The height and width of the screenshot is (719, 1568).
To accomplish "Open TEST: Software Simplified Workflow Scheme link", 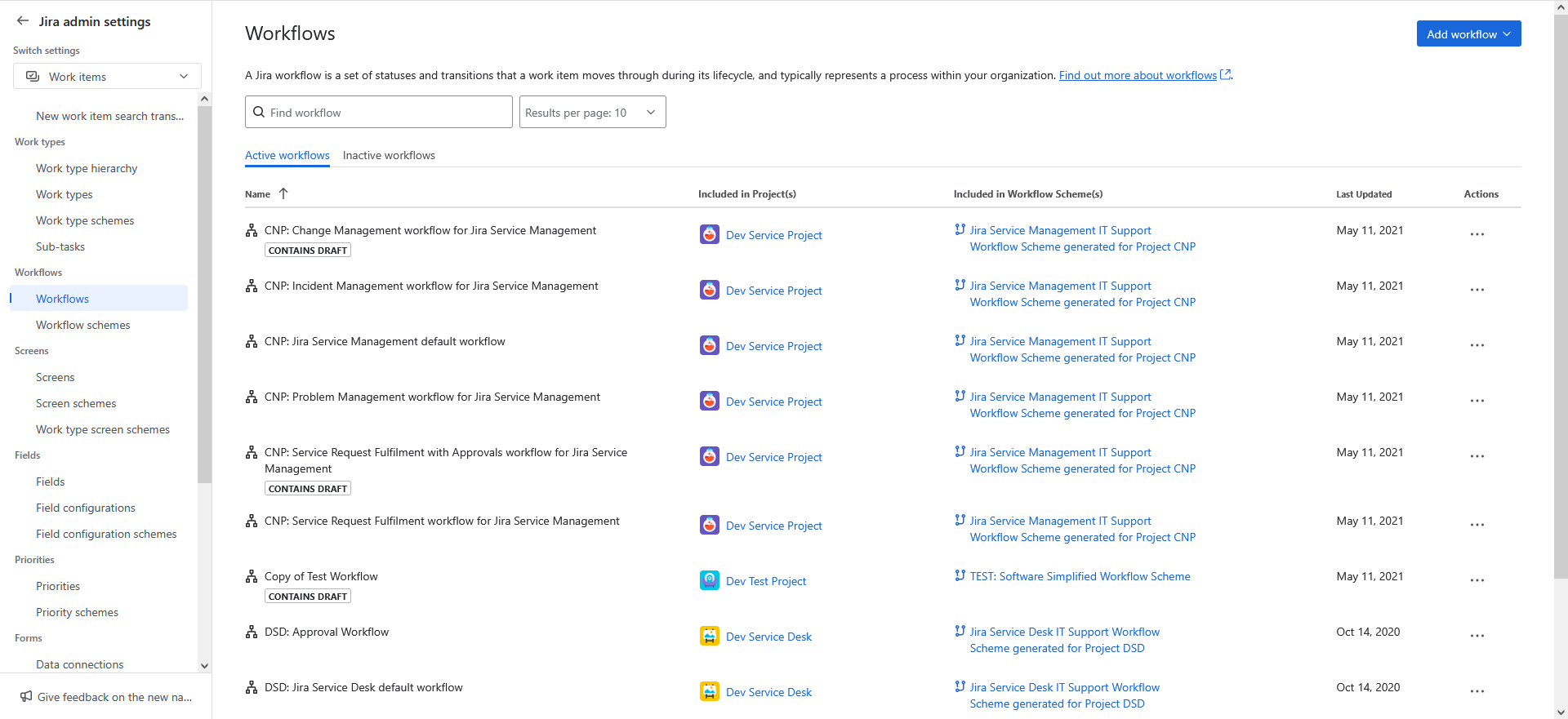I will (x=1080, y=576).
